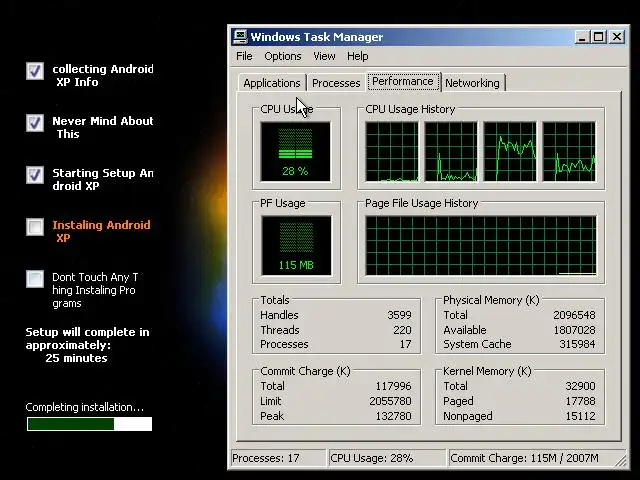640x480 pixels.
Task: Switch to the Processes tab
Action: click(336, 83)
